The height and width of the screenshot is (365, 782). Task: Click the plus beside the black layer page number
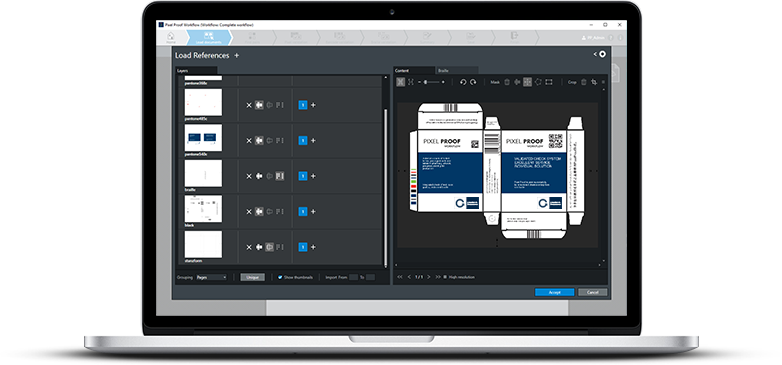point(313,211)
